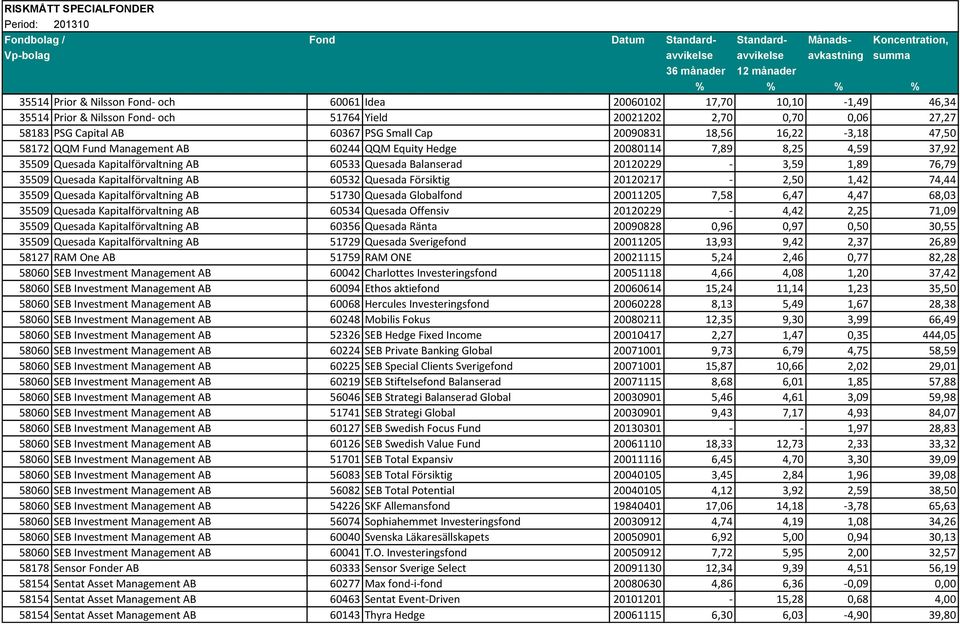Click the QQM Equity Hedge fund name
The width and height of the screenshot is (960, 624).
410,149
